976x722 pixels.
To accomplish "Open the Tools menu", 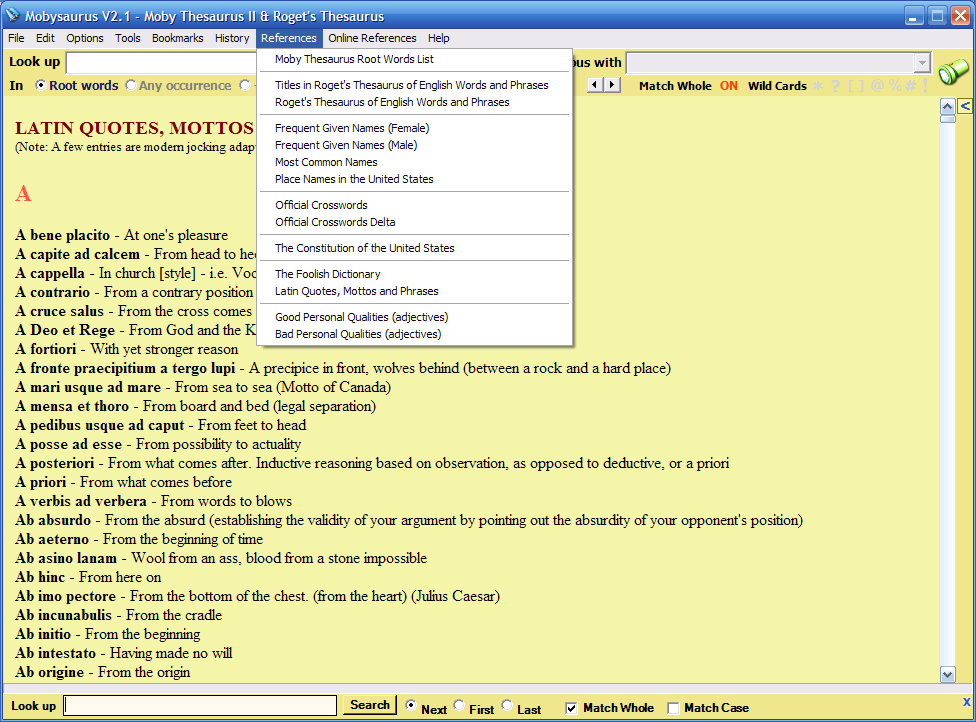I will (128, 38).
